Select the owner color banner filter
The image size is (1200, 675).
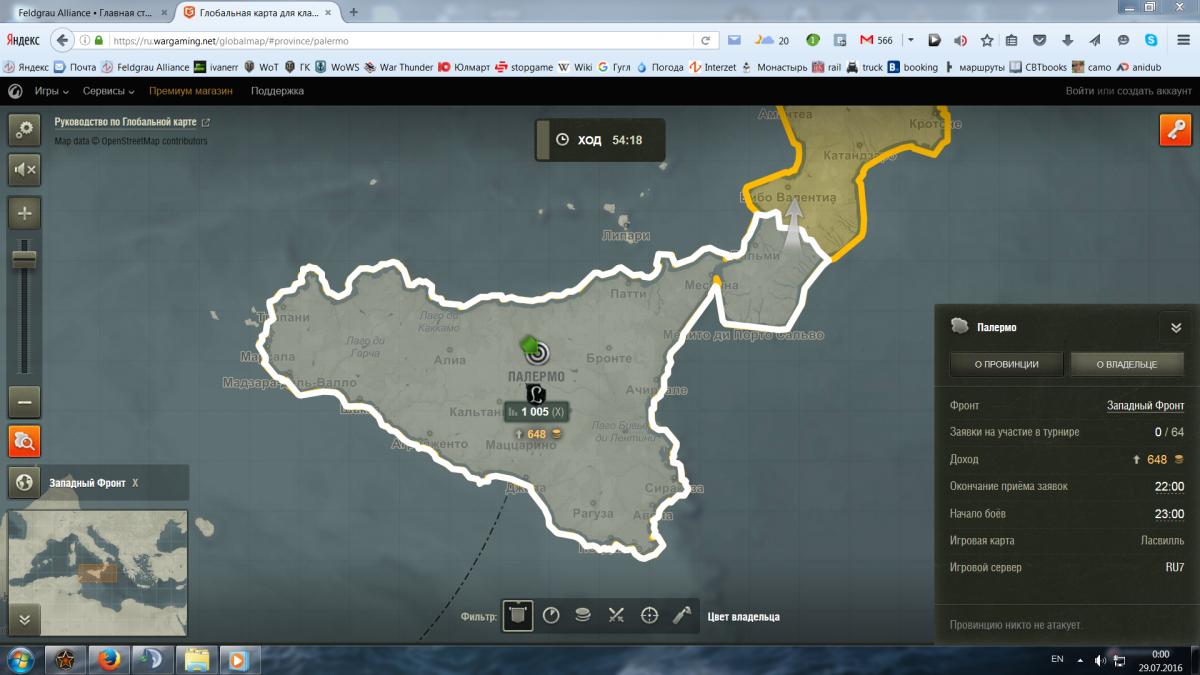517,615
